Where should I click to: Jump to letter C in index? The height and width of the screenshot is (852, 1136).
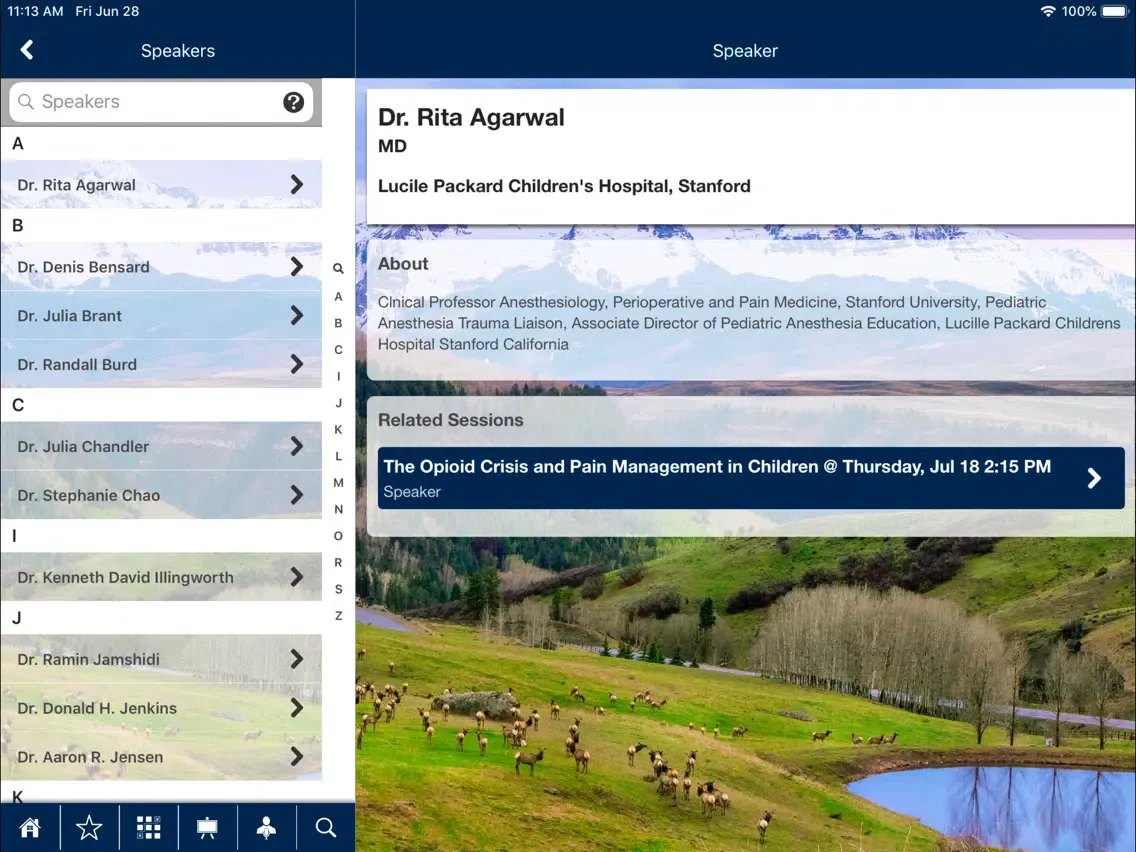click(x=338, y=350)
